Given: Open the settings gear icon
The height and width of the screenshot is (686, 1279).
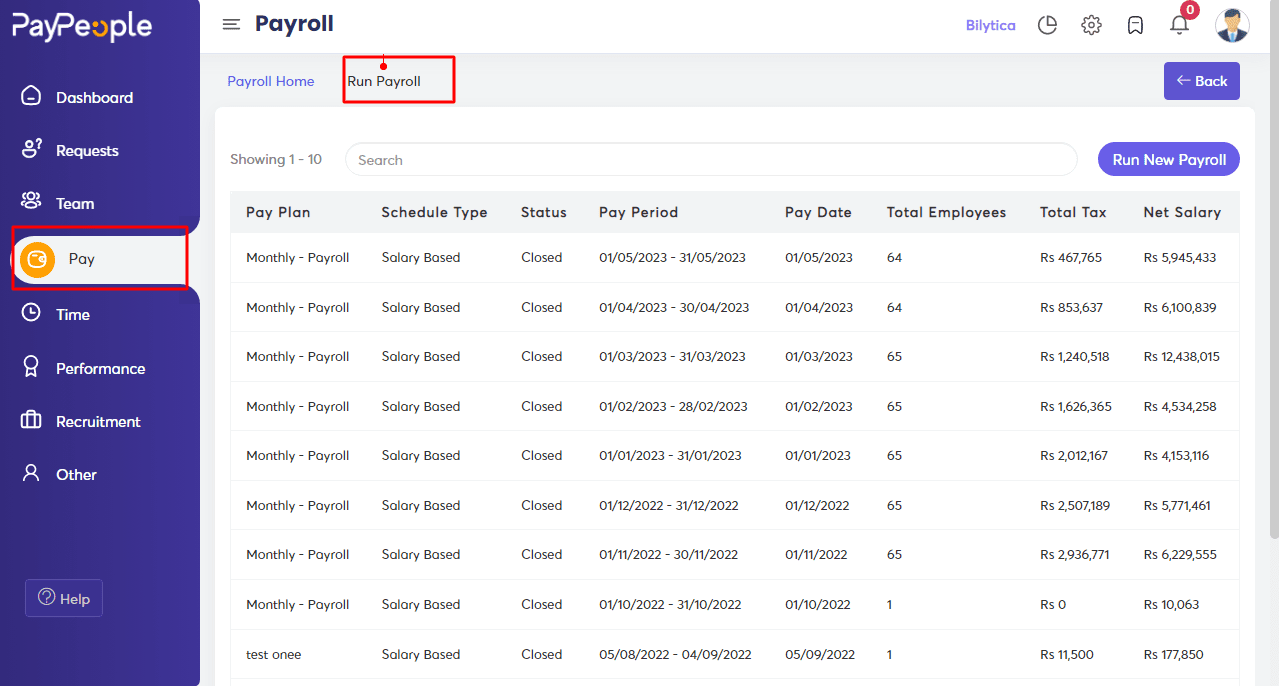Looking at the screenshot, I should pos(1091,25).
